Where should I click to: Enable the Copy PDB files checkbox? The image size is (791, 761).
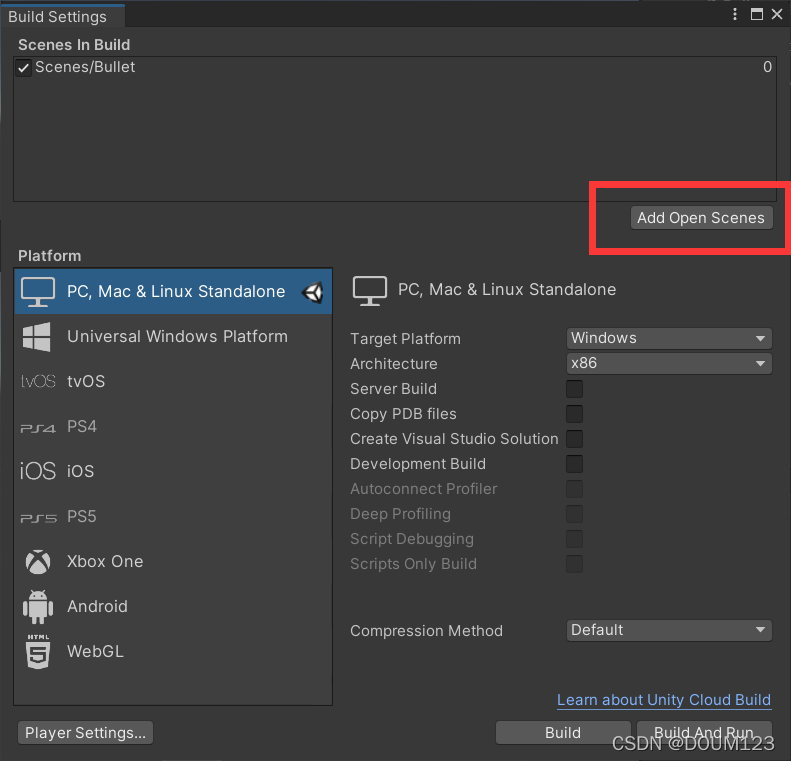pyautogui.click(x=574, y=414)
